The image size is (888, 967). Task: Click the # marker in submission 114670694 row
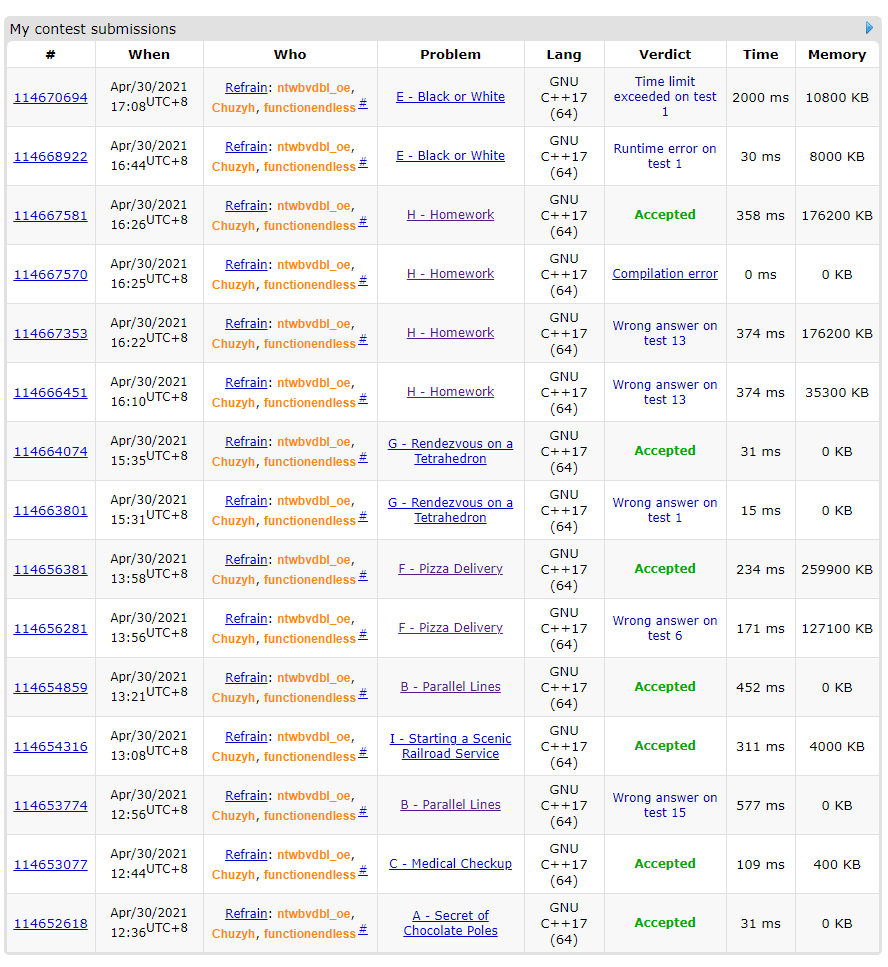363,103
